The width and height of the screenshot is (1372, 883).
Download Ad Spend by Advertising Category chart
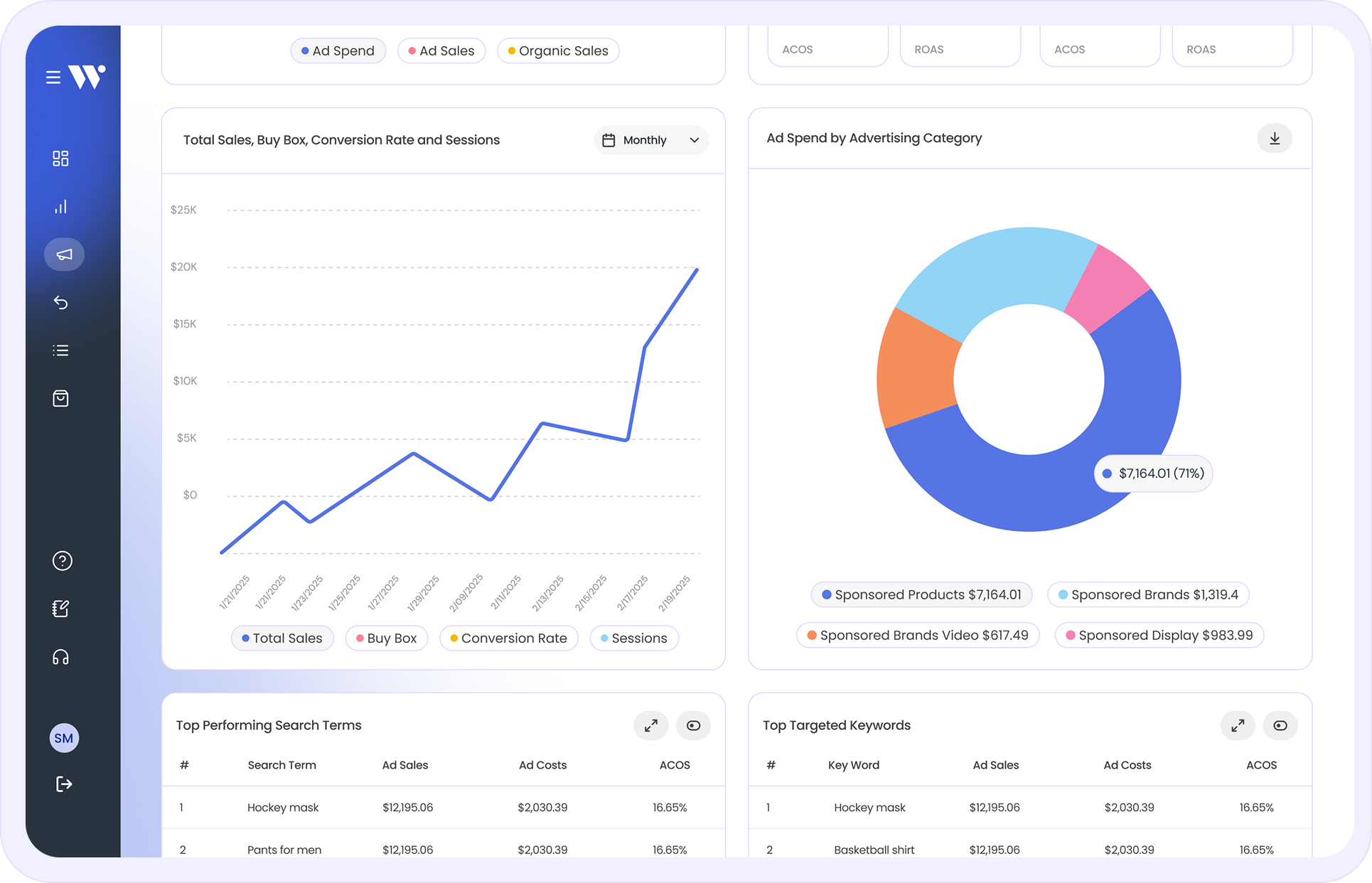point(1275,139)
